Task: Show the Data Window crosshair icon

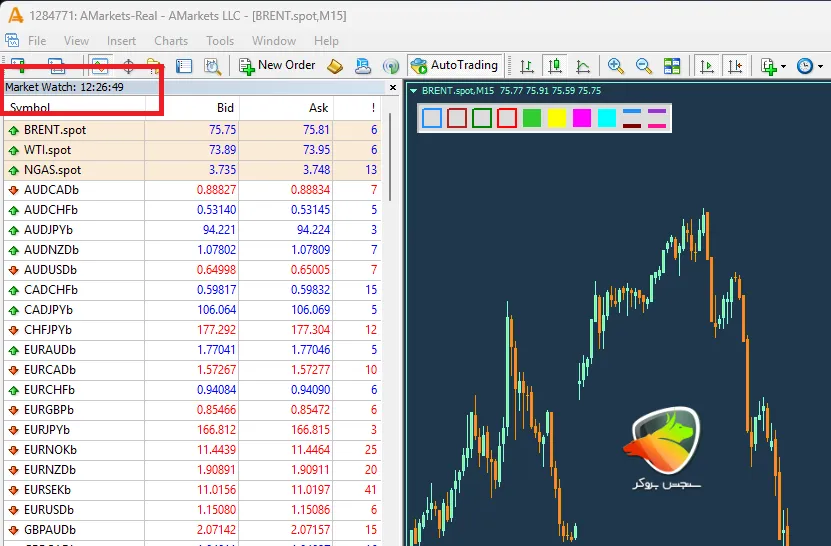Action: coord(128,66)
